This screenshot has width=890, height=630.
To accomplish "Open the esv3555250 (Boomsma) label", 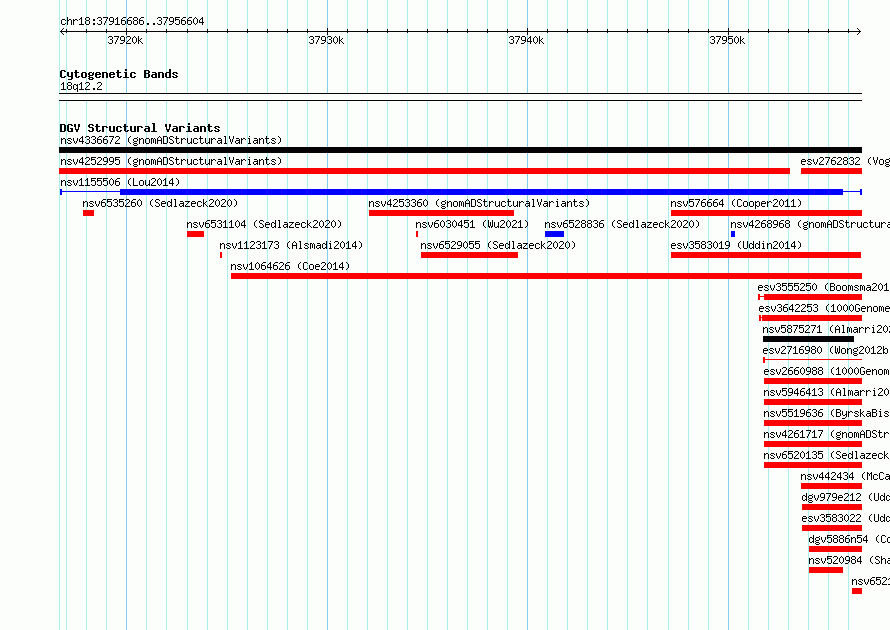I will coord(824,287).
